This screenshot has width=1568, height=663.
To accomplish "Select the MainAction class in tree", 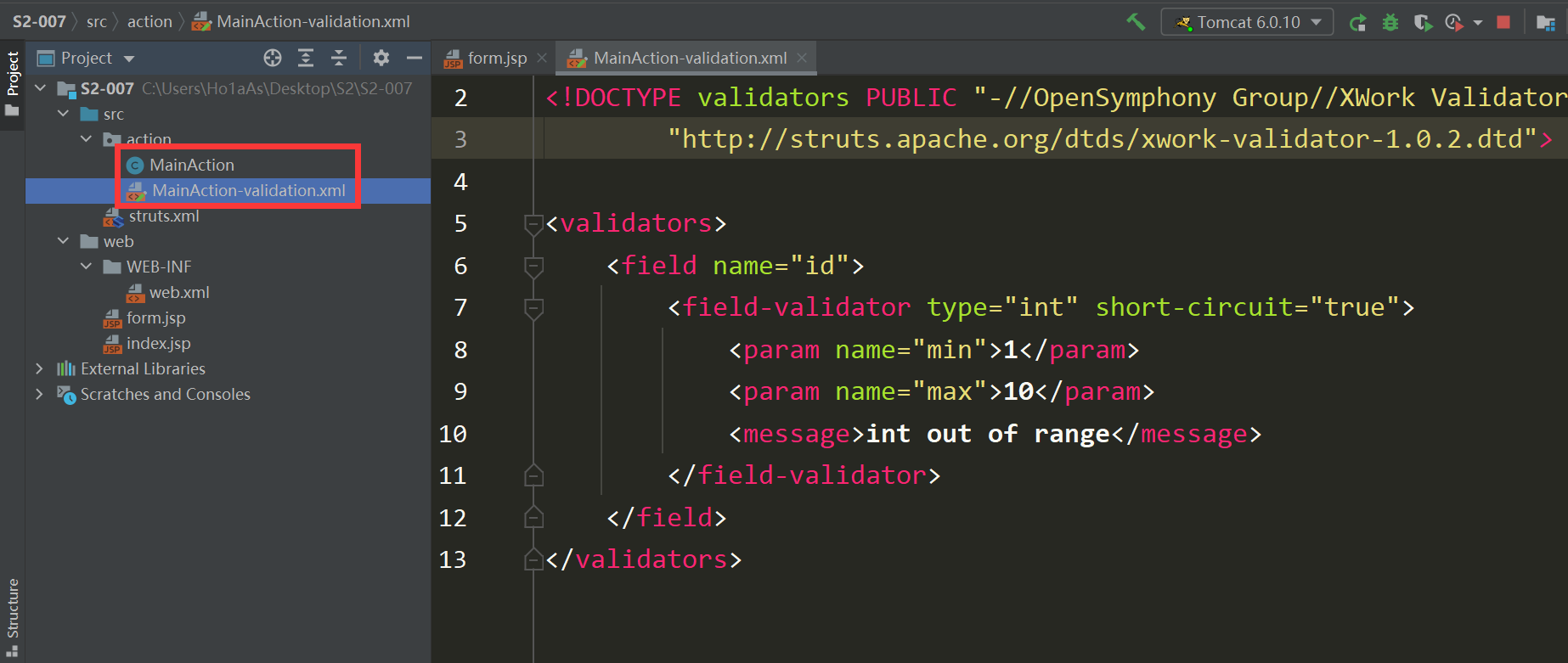I will pos(192,165).
